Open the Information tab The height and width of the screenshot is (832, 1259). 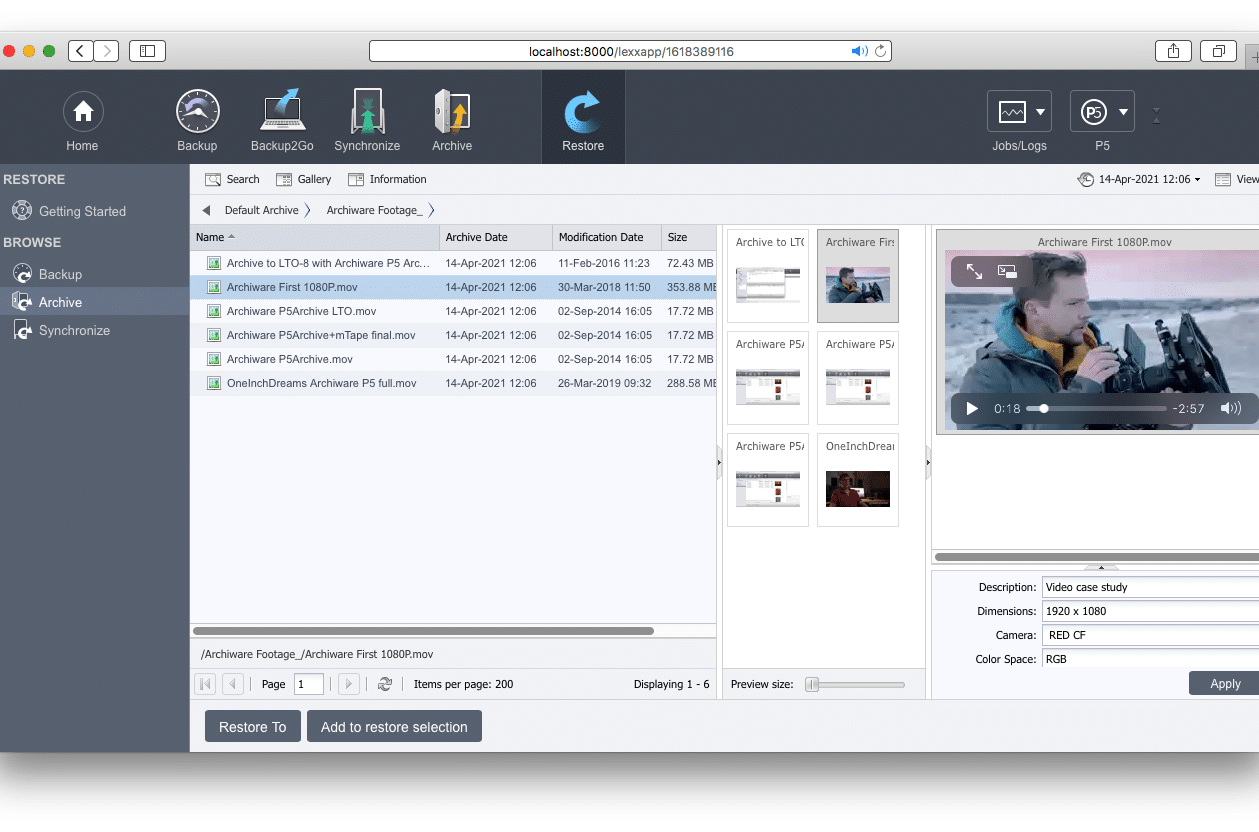coord(388,179)
